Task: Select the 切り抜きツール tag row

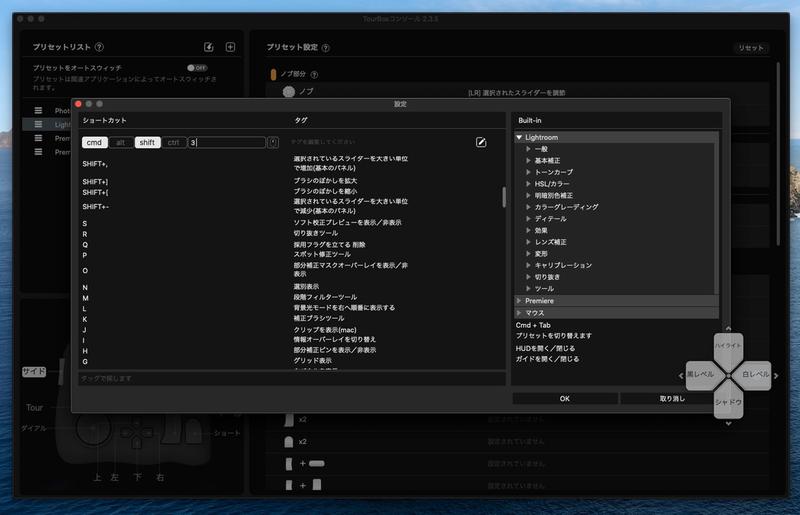Action: (316, 233)
